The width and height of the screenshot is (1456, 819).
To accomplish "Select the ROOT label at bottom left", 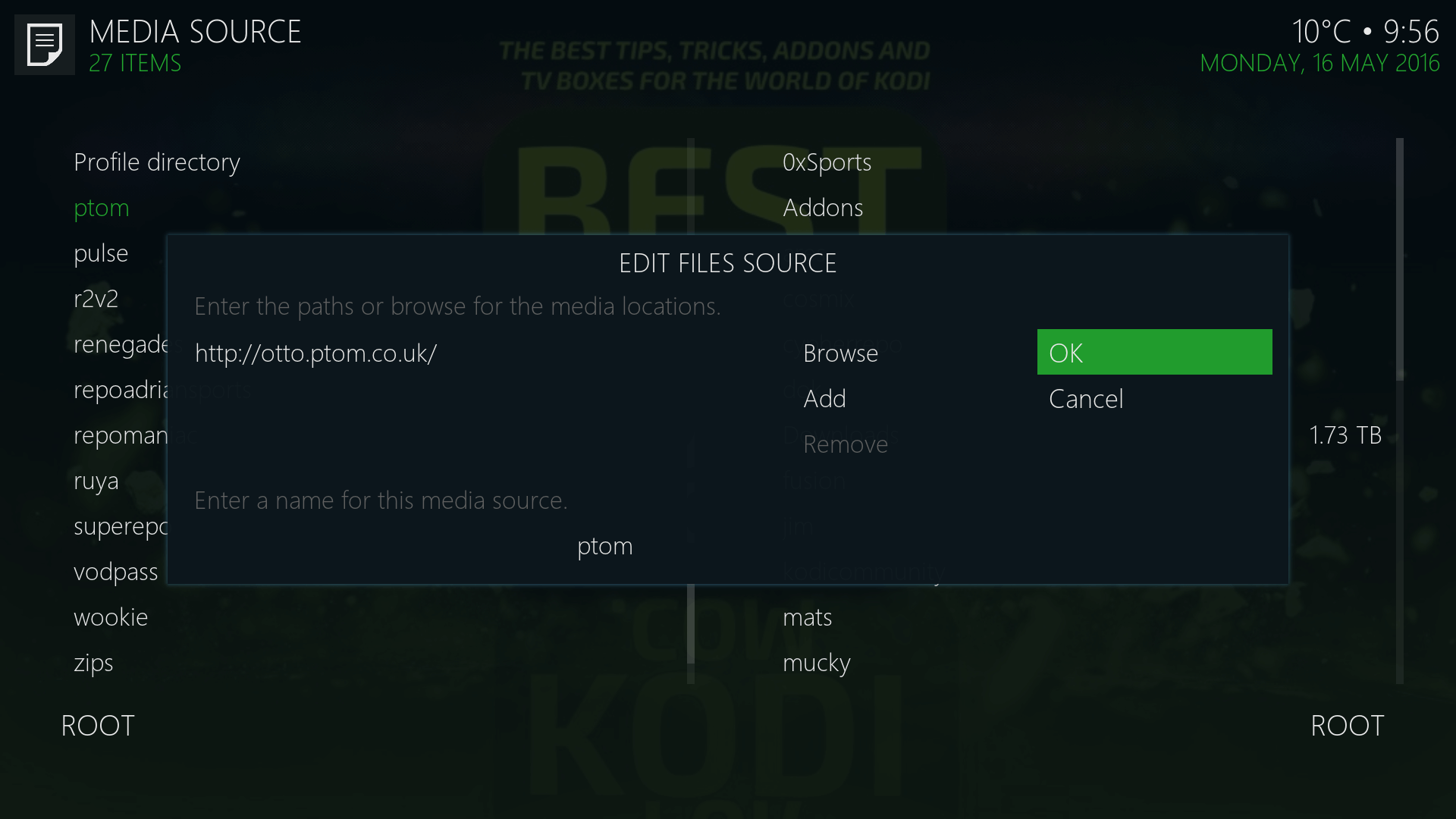I will tap(97, 724).
